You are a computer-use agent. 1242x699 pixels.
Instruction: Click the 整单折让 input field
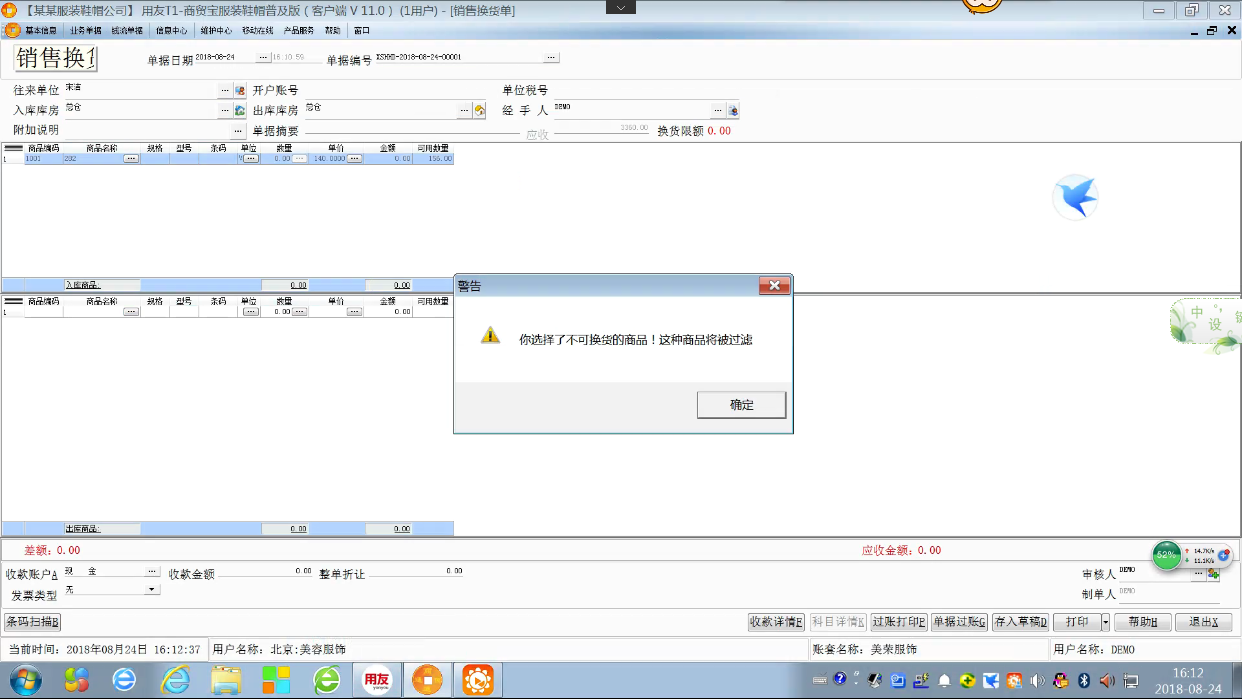(x=416, y=572)
